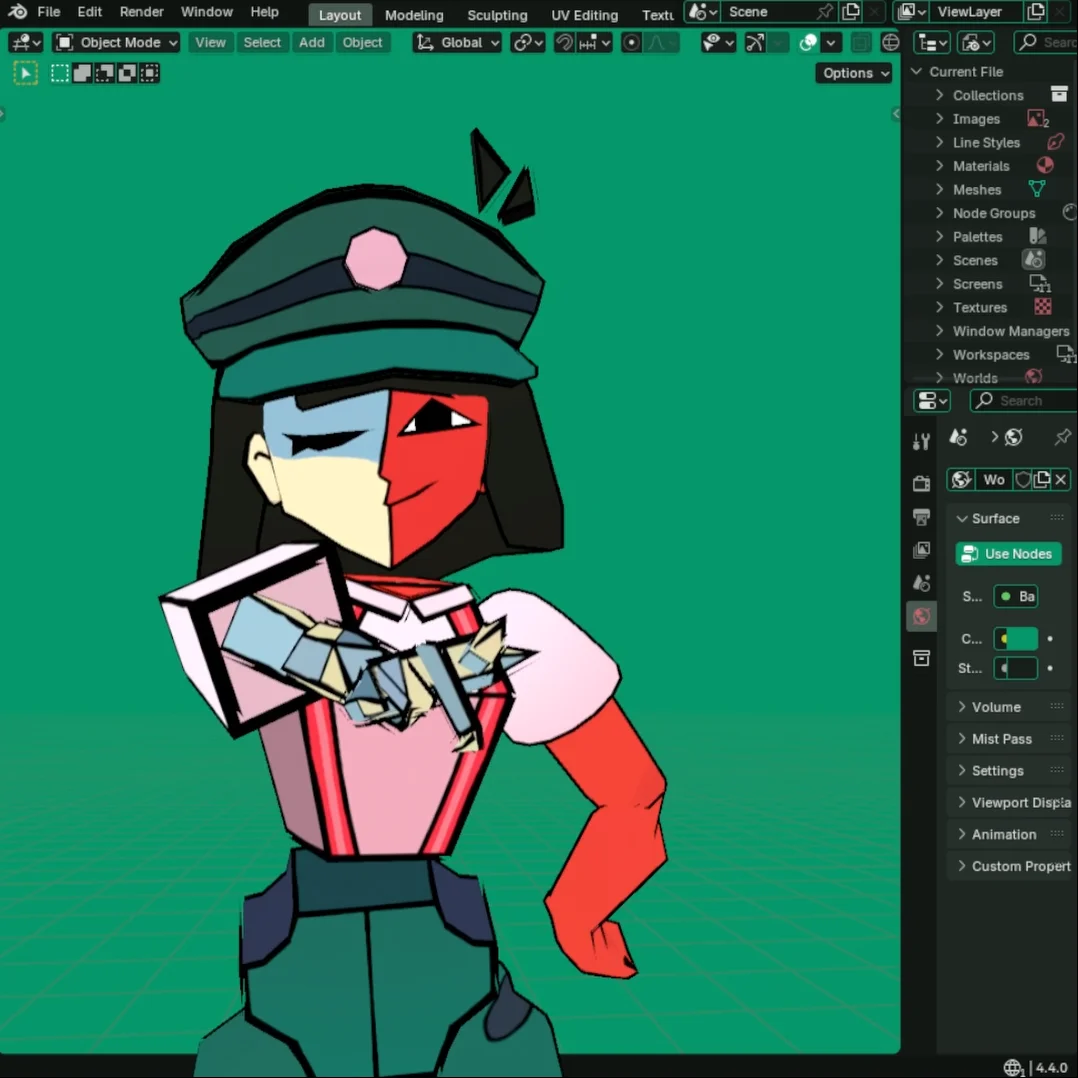
Task: Expand the Materials item in the outliner
Action: pos(938,165)
